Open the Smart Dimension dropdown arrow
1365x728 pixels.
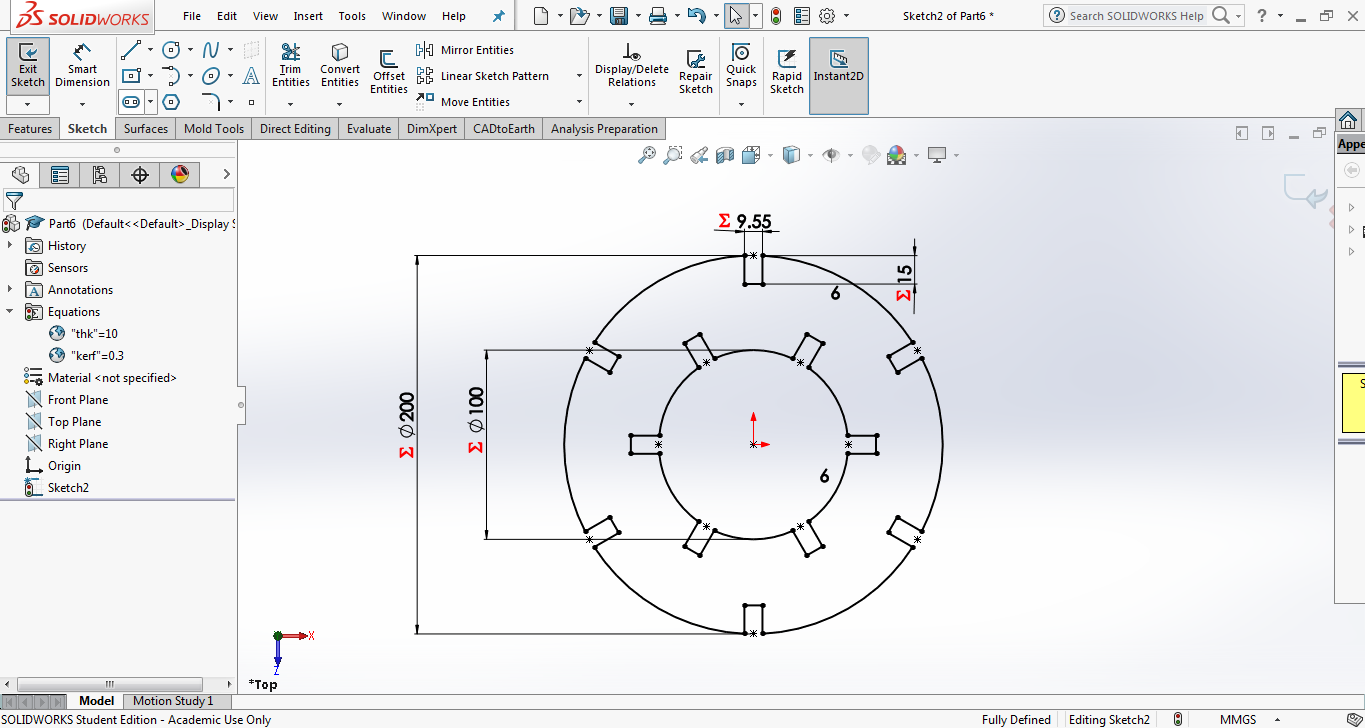click(x=82, y=103)
